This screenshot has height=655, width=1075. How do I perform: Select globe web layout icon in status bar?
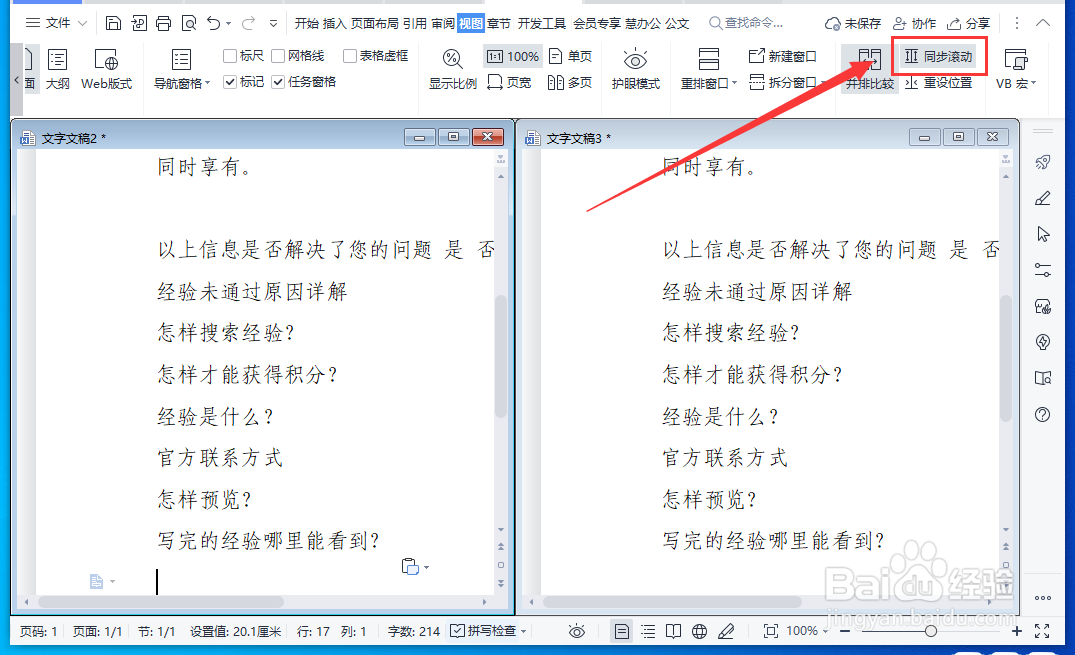click(699, 631)
